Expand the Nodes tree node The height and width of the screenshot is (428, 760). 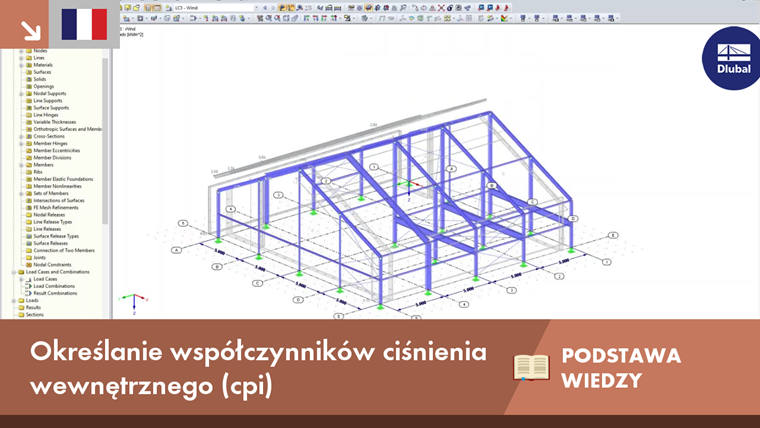tap(21, 51)
